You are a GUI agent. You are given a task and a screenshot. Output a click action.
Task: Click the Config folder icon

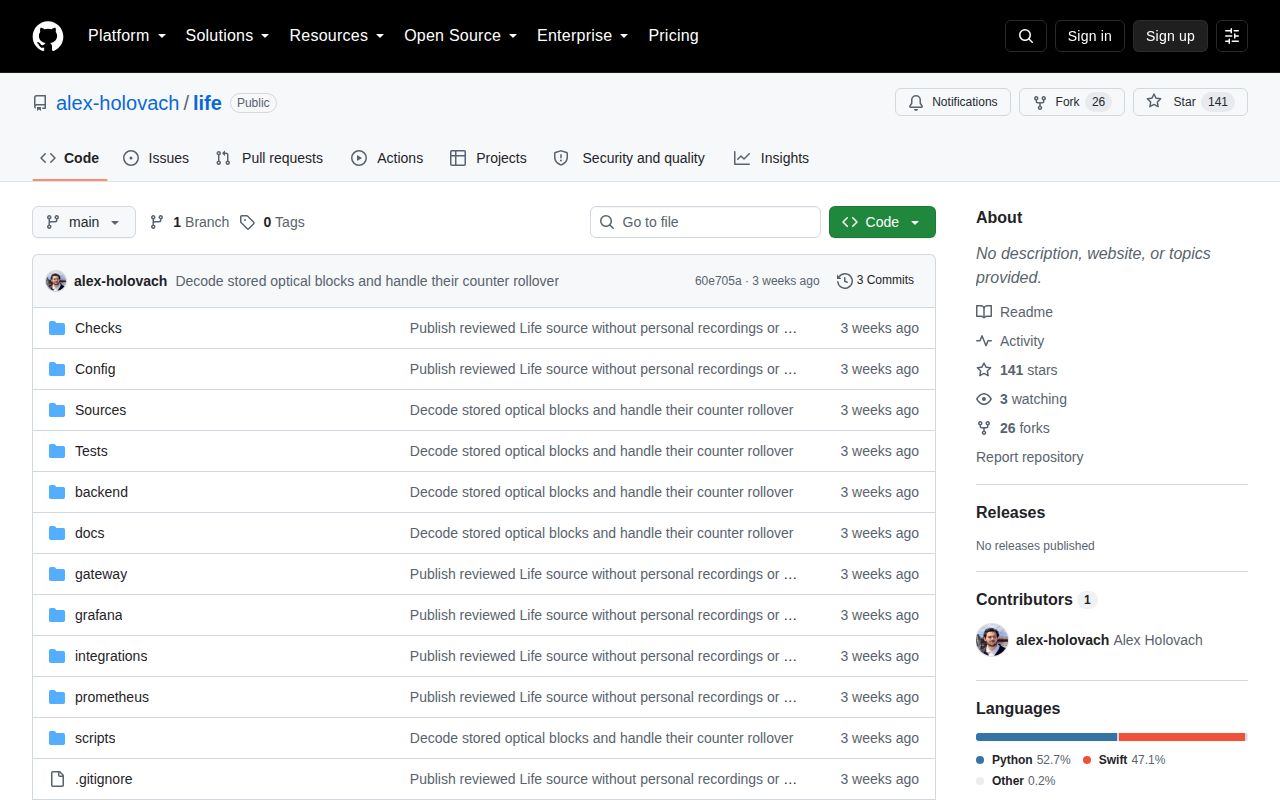point(57,369)
